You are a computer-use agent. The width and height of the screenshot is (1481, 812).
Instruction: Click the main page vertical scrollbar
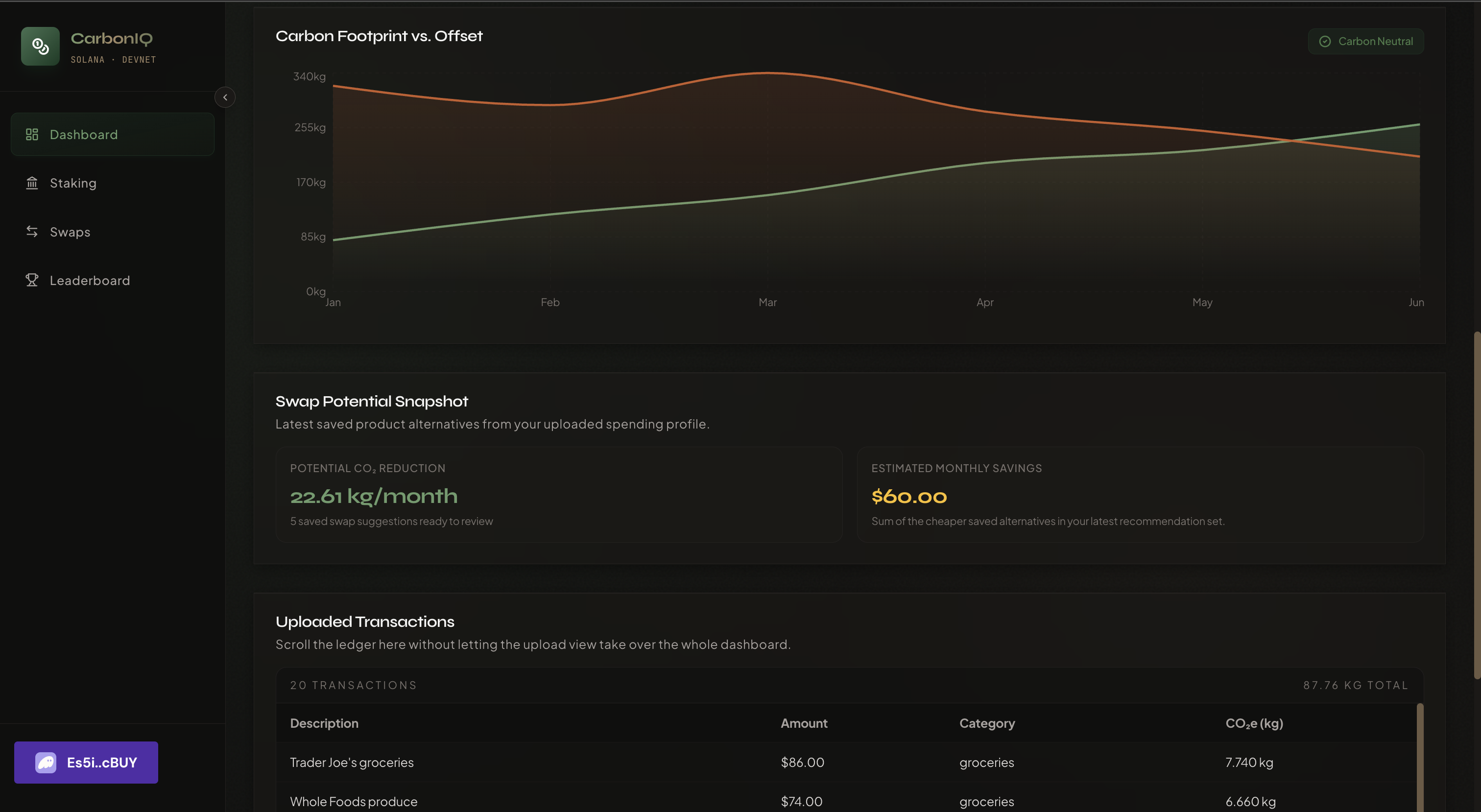point(1477,506)
